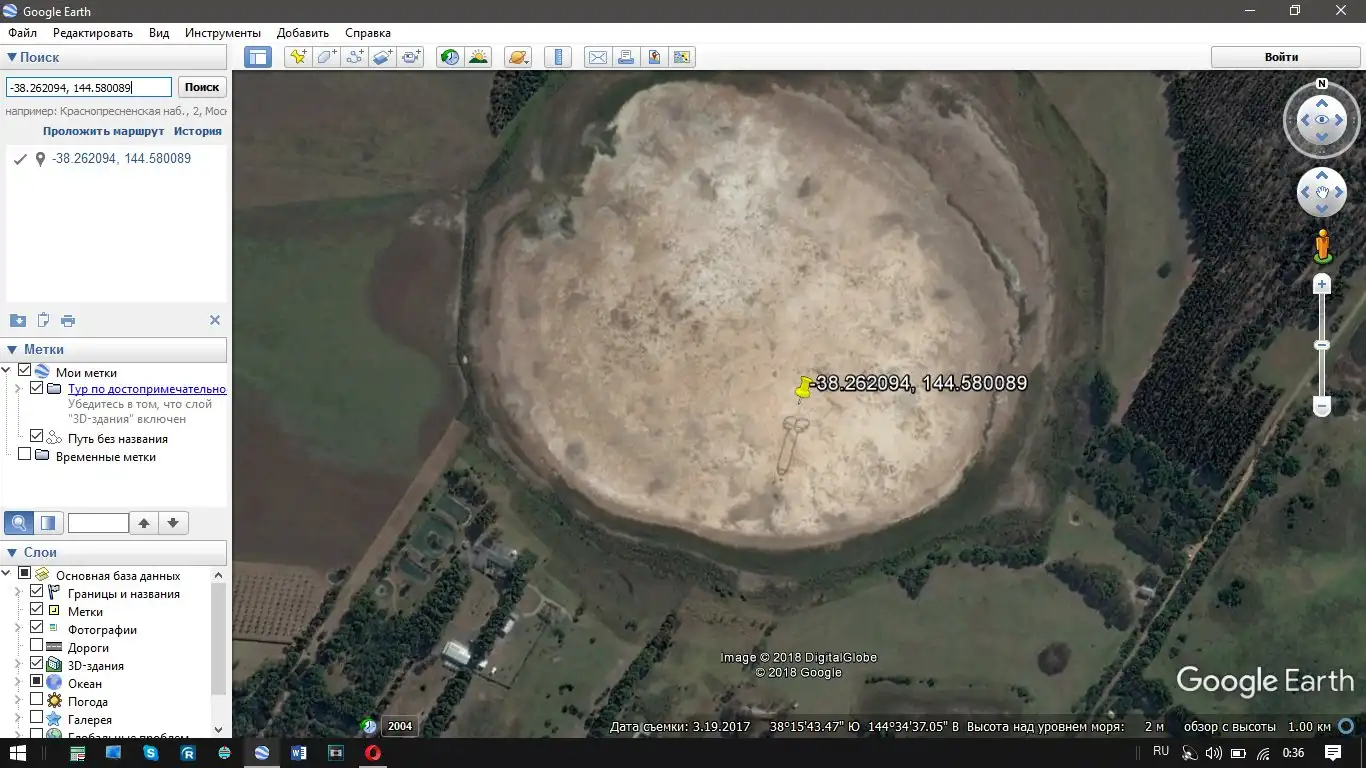The image size is (1366, 768).
Task: Open the historical imagery clock tool
Action: pyautogui.click(x=450, y=57)
